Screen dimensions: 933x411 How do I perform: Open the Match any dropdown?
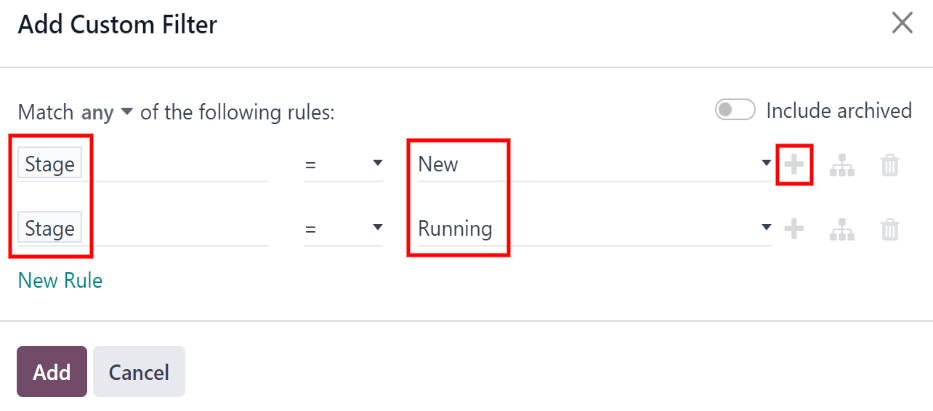tap(107, 113)
